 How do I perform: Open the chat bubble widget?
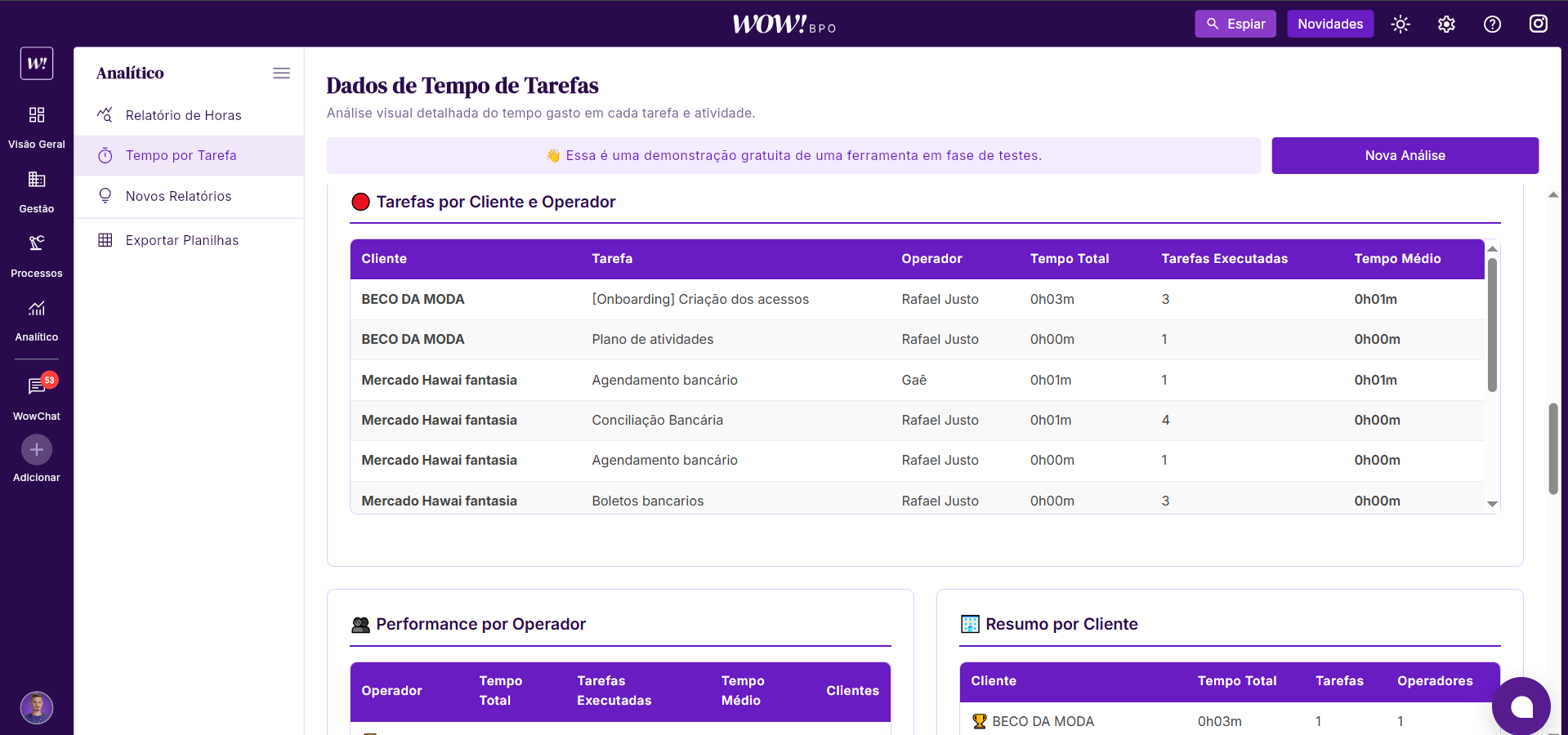click(x=1521, y=706)
